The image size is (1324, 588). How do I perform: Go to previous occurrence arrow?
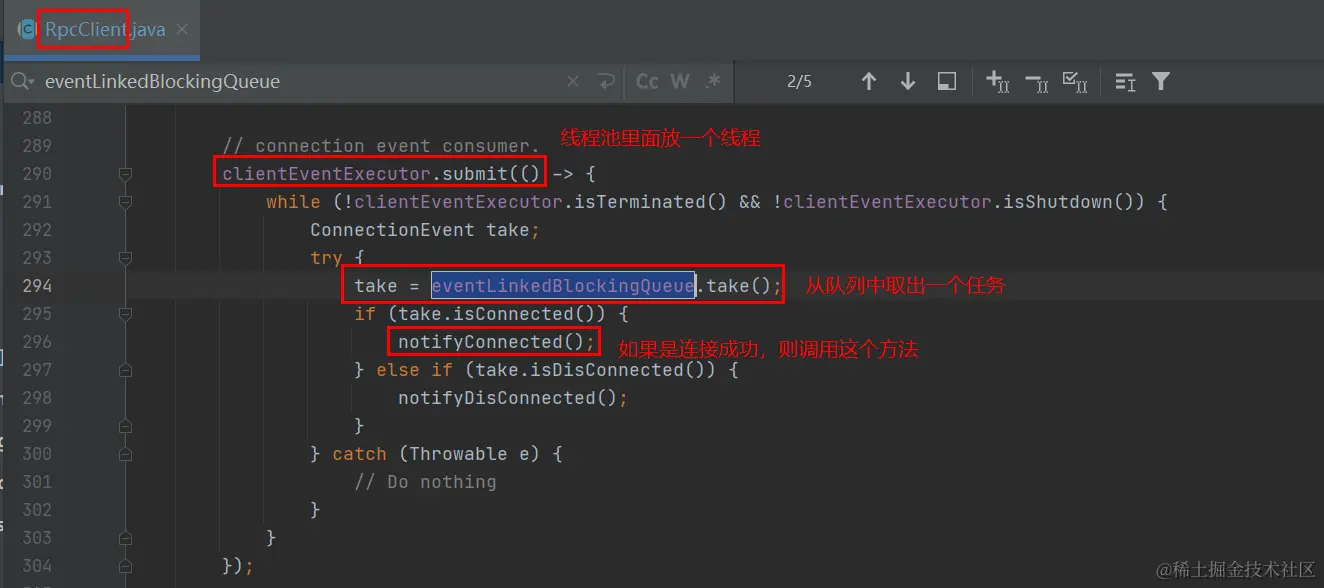click(x=868, y=81)
